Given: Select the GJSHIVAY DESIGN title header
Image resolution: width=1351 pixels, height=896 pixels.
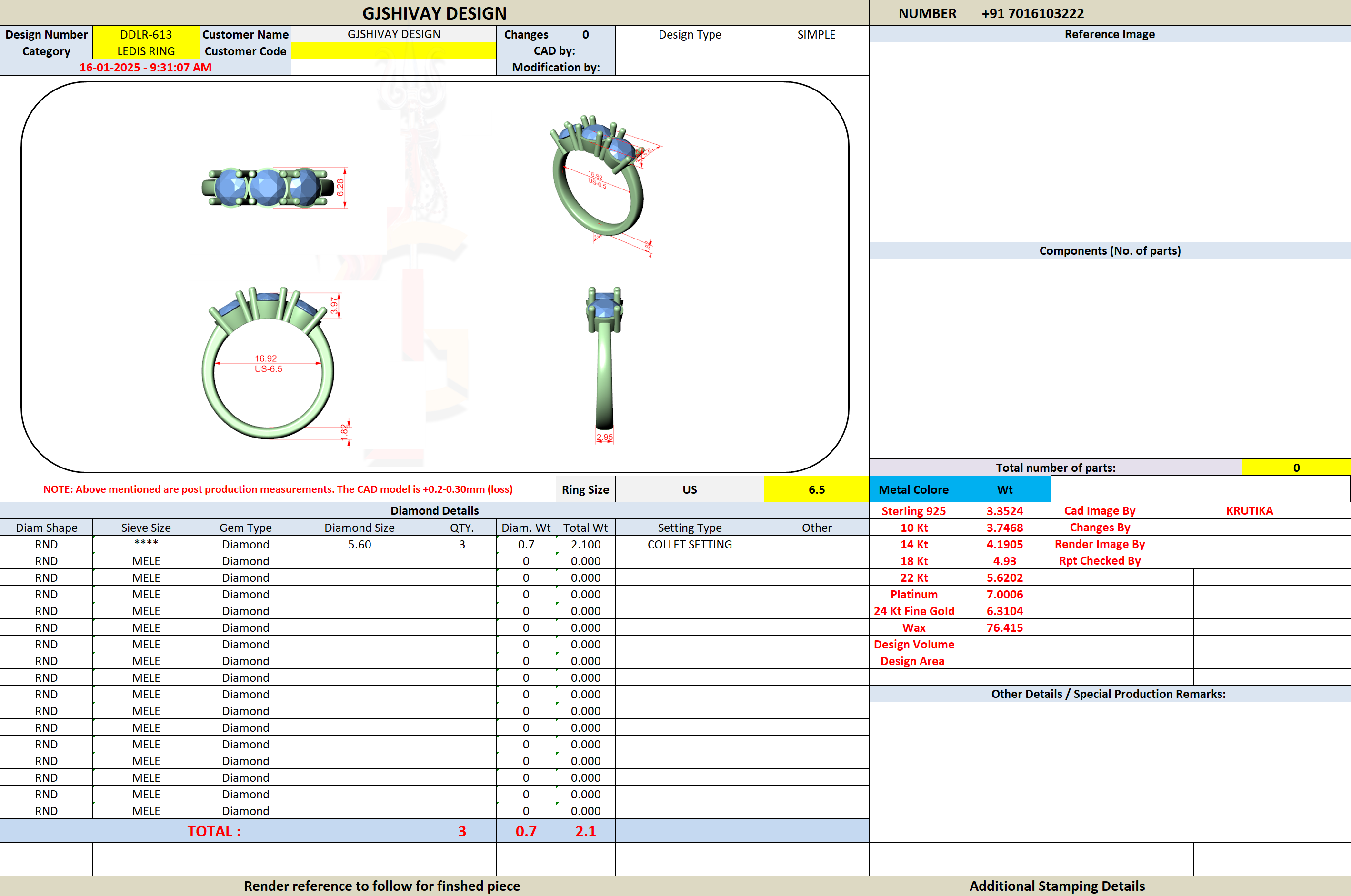Looking at the screenshot, I should tap(434, 13).
